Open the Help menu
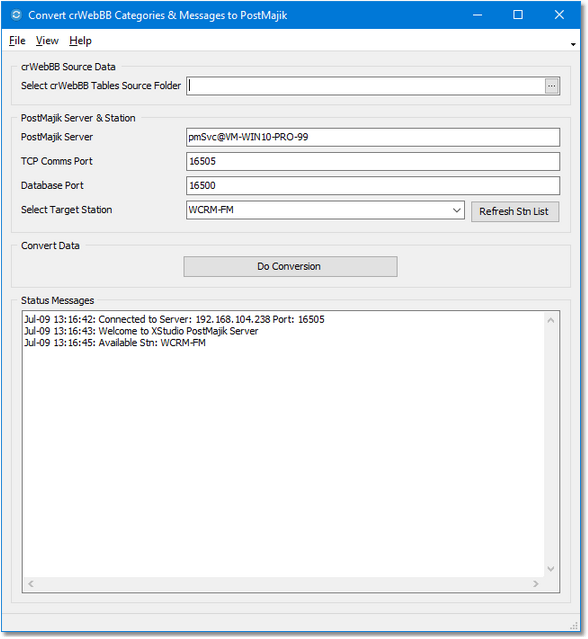 click(x=80, y=41)
